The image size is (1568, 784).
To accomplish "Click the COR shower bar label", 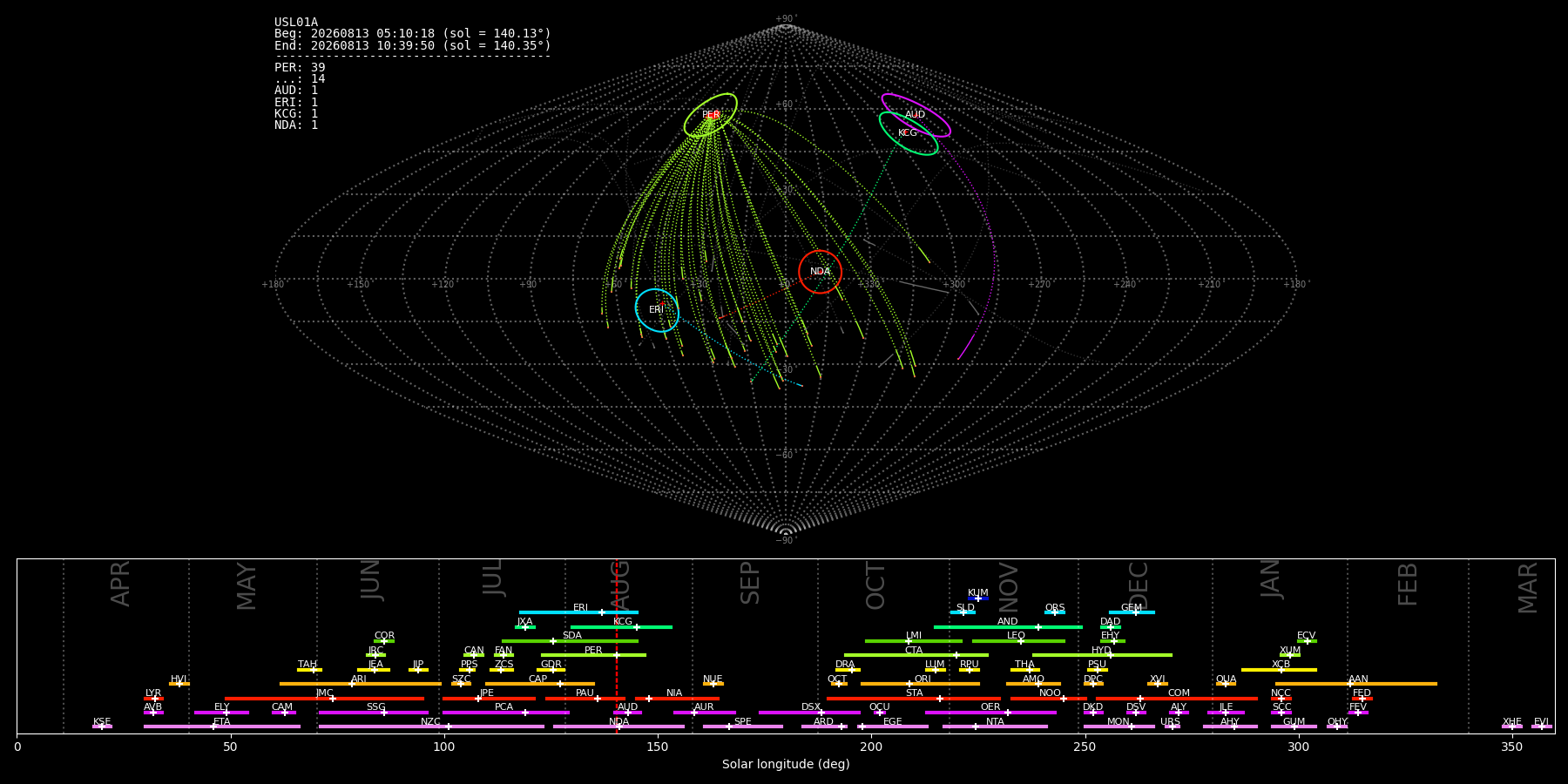I will click(x=384, y=636).
